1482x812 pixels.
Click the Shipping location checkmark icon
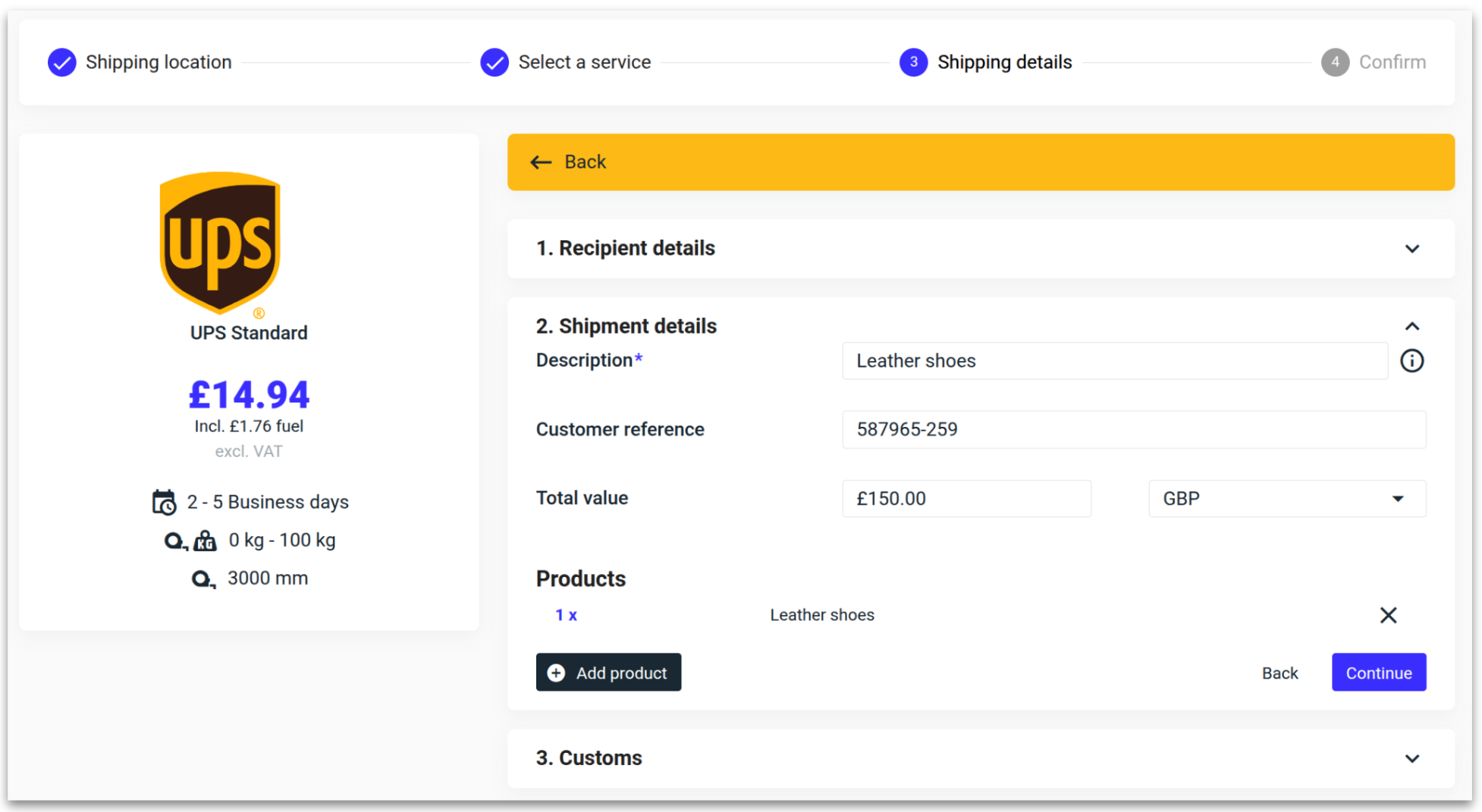pos(62,62)
